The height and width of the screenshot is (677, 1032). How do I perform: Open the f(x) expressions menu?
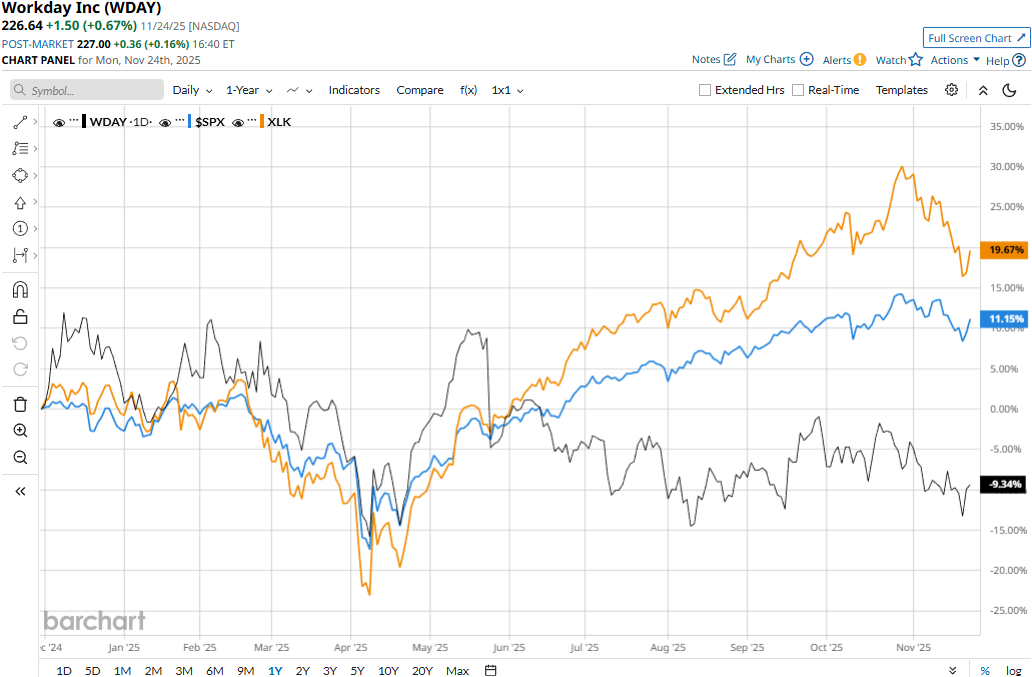coord(469,90)
